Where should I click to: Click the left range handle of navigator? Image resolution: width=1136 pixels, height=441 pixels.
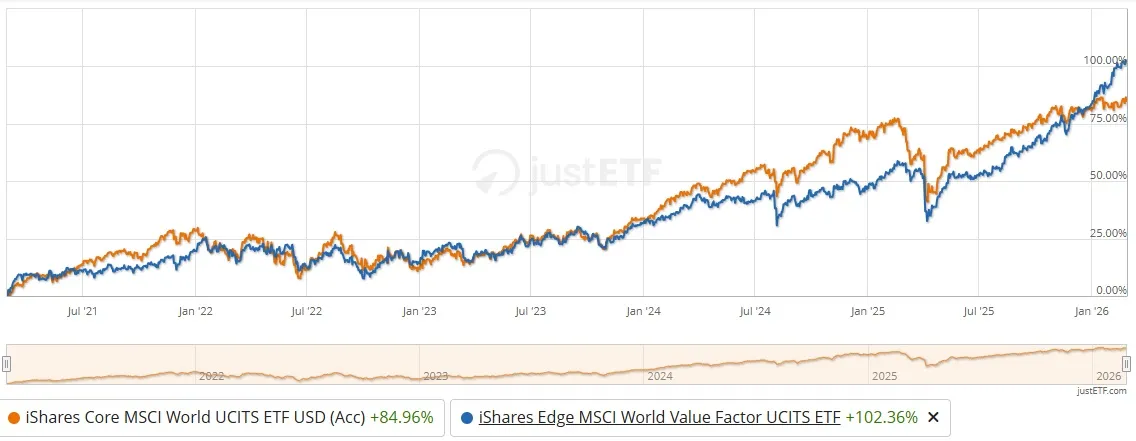pyautogui.click(x=7, y=364)
